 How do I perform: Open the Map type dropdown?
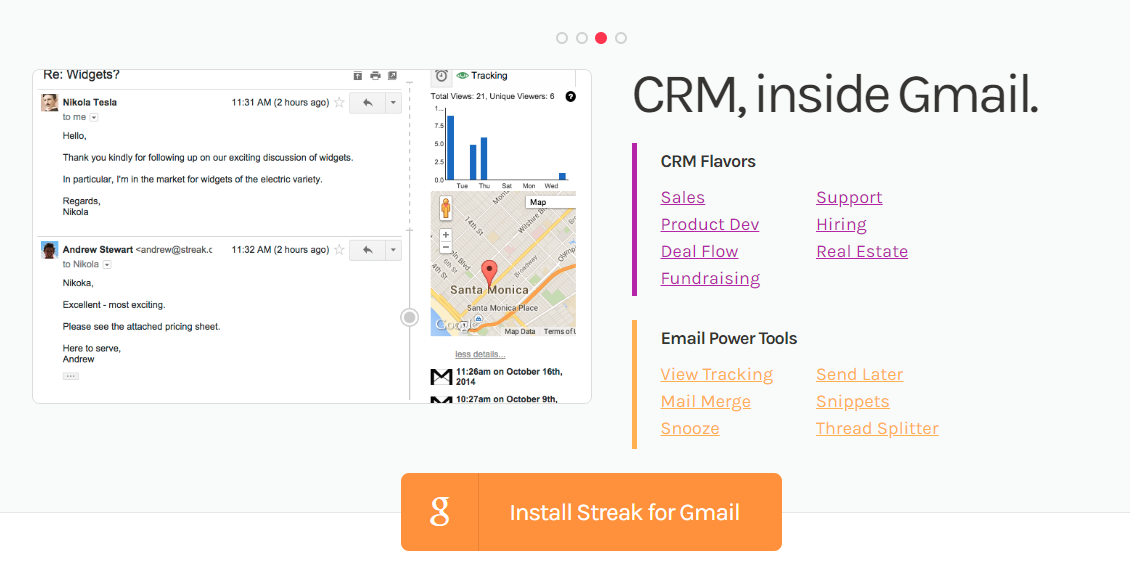551,202
